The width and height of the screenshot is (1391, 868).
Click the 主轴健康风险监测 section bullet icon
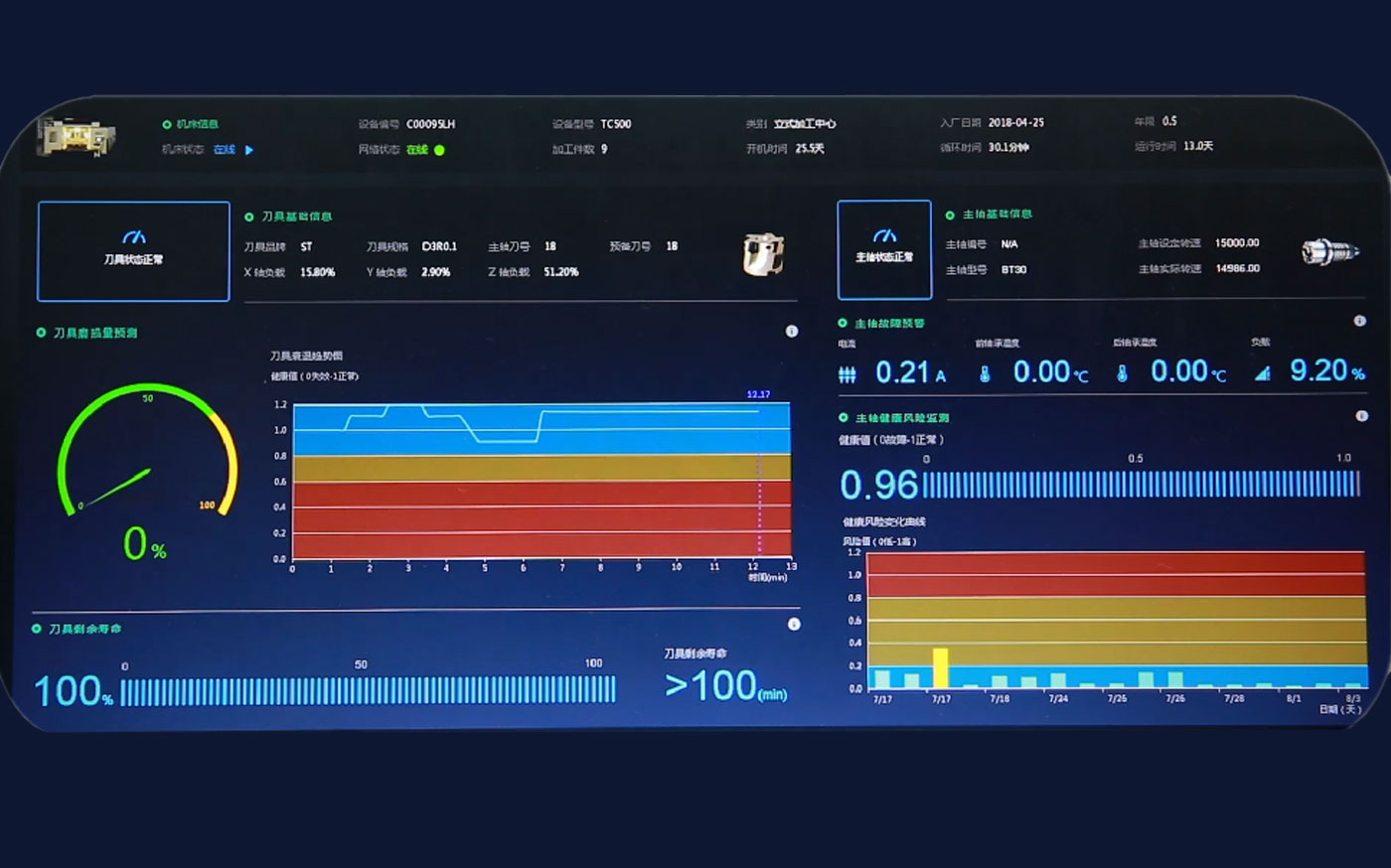point(844,418)
